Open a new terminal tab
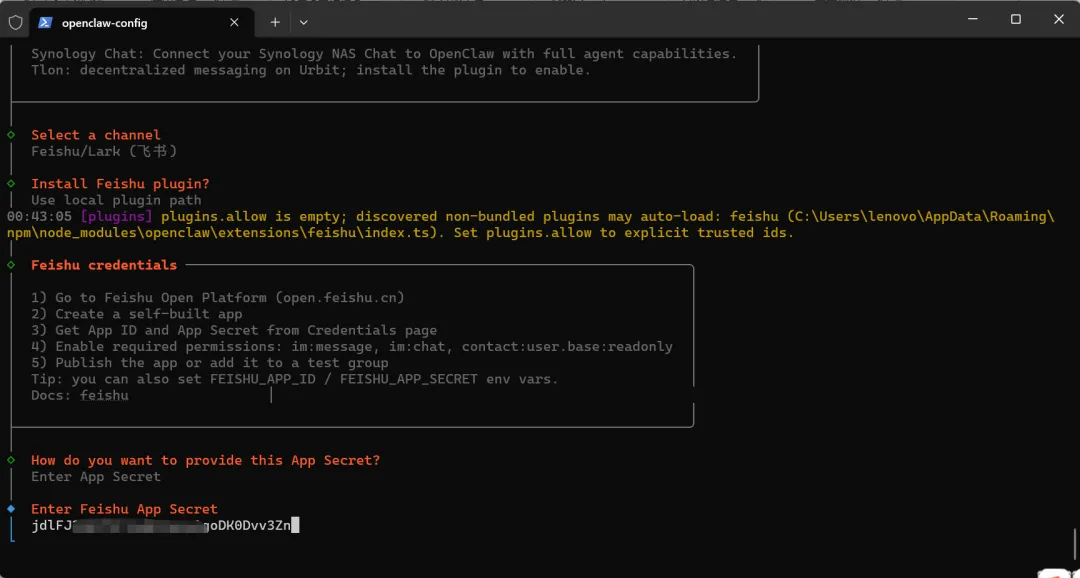This screenshot has width=1080, height=578. point(275,21)
